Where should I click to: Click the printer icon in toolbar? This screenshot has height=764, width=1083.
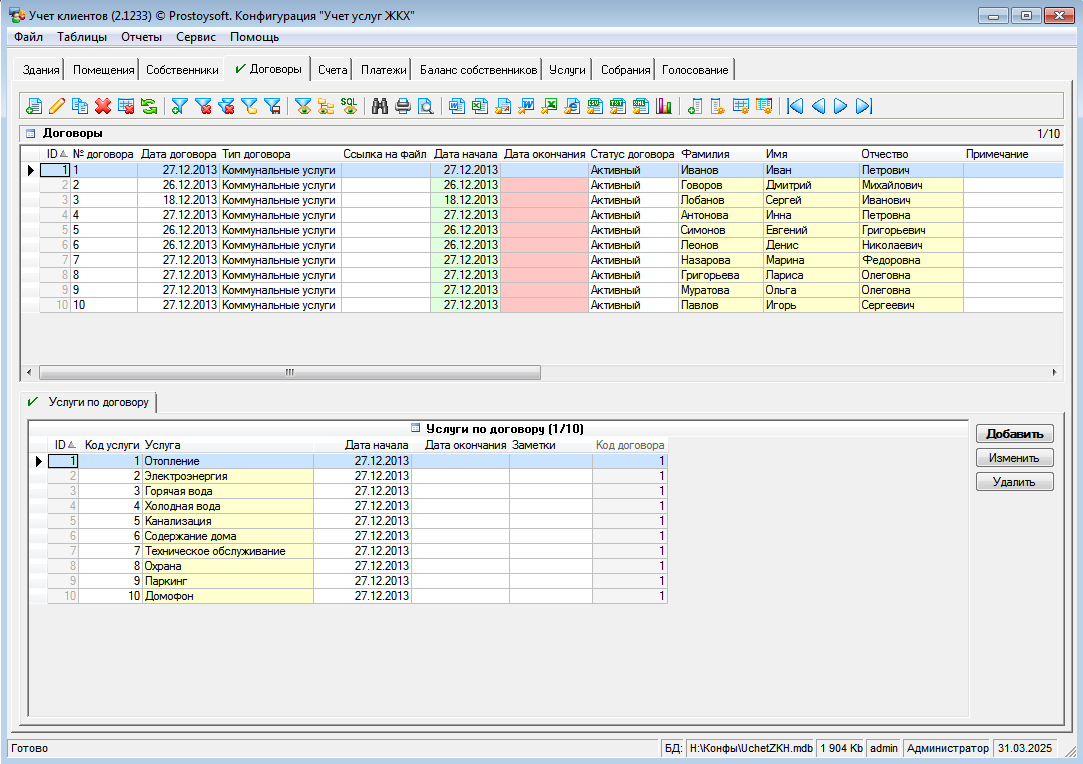coord(403,106)
